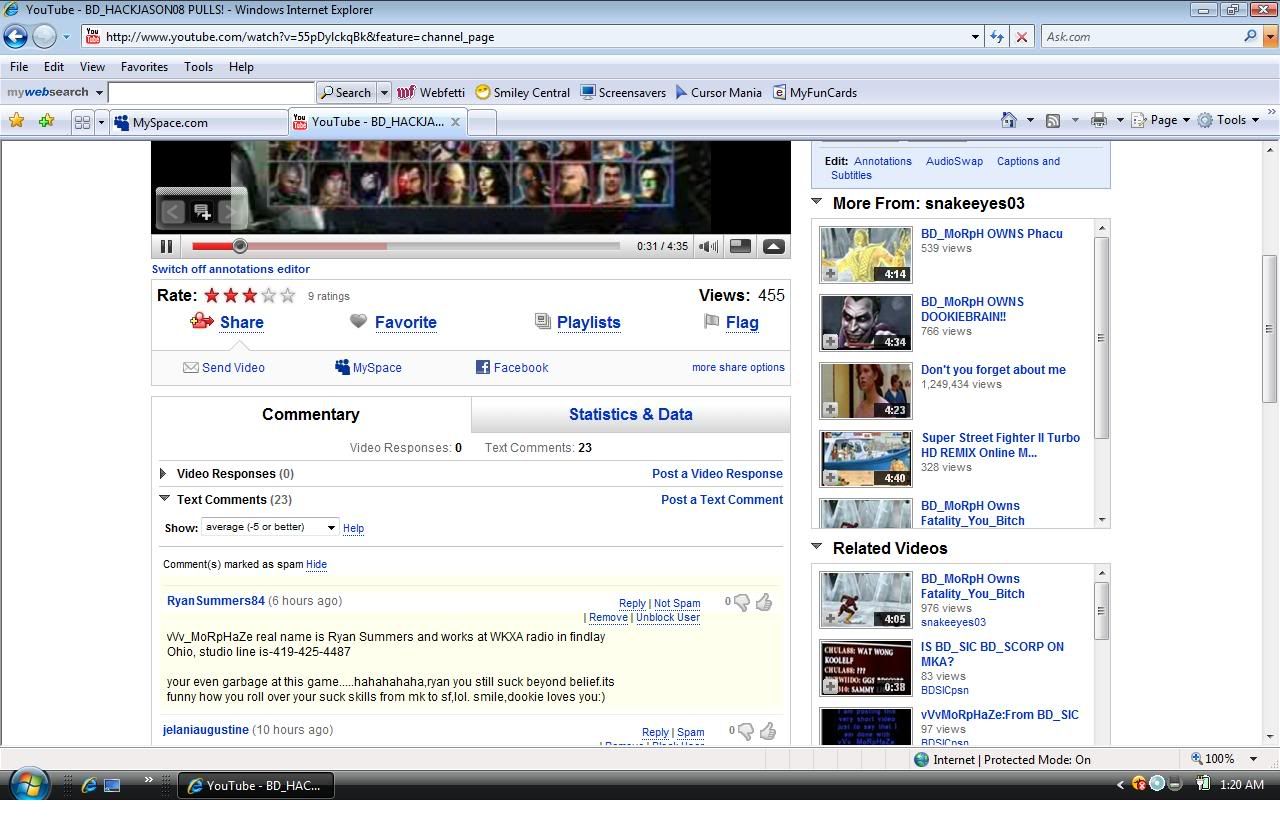Screen dimensions: 1280x827
Task: Pause the video playback
Action: [167, 246]
